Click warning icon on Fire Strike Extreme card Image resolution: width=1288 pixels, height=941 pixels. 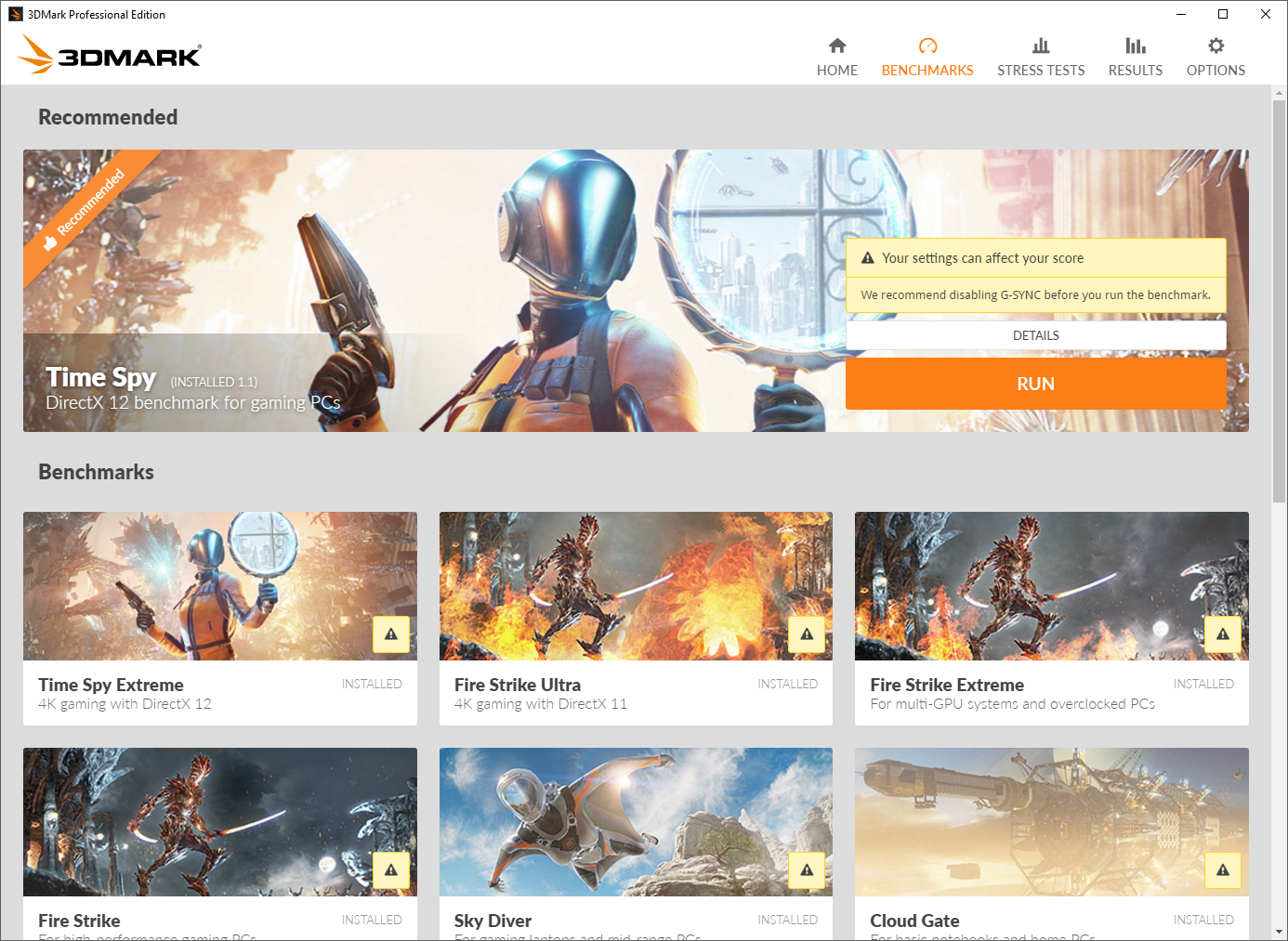click(1223, 634)
